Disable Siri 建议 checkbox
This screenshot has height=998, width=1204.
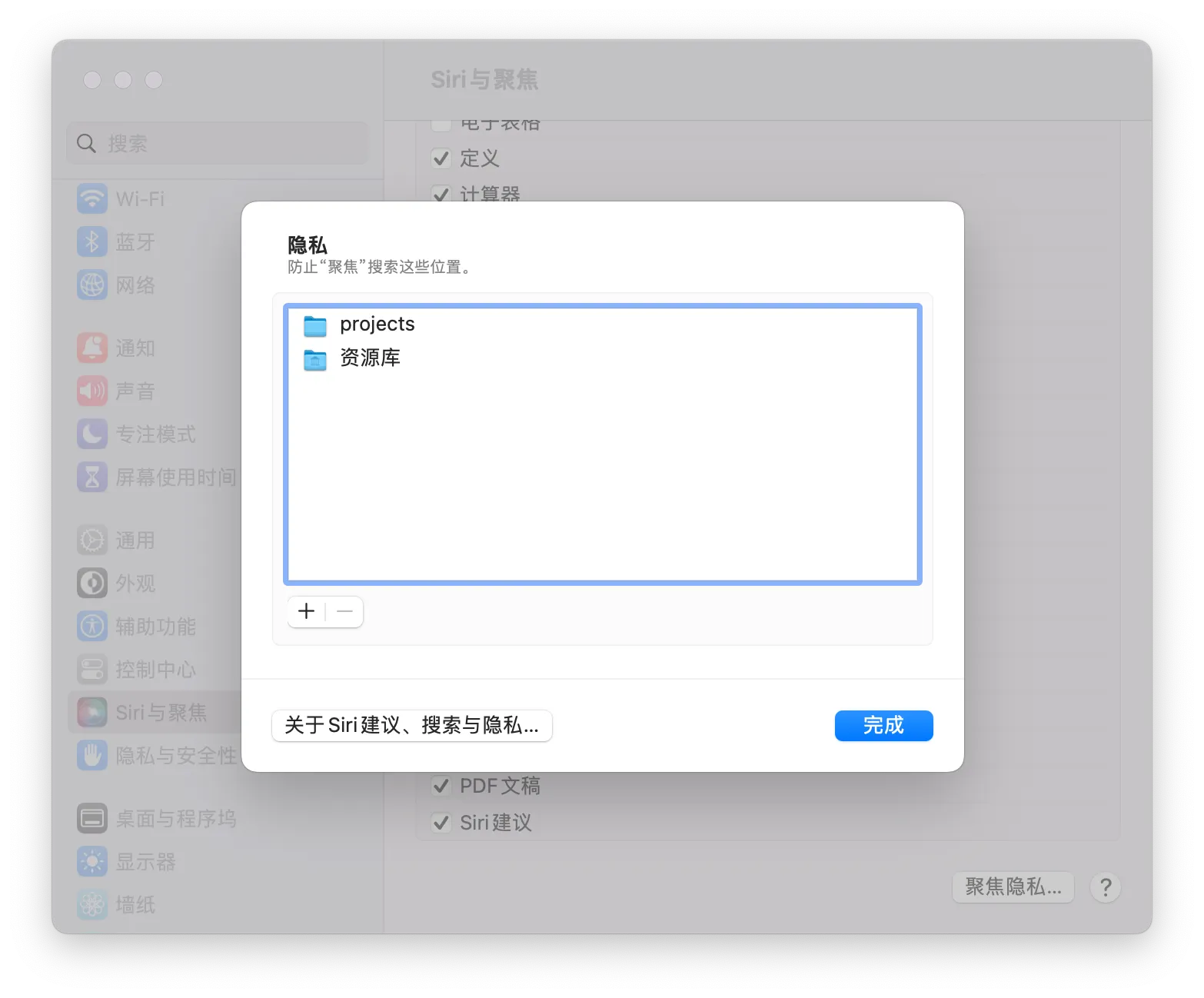(441, 823)
